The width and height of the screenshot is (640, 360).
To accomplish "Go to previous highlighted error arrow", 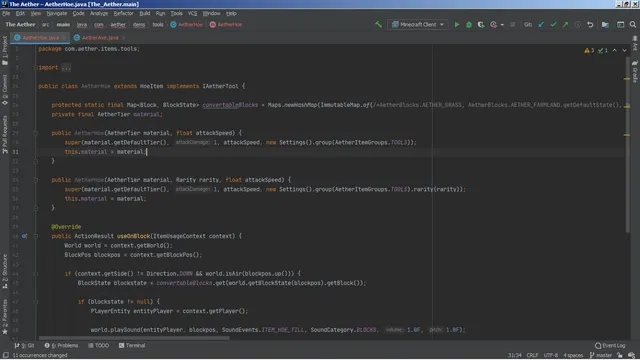I will 615,50.
